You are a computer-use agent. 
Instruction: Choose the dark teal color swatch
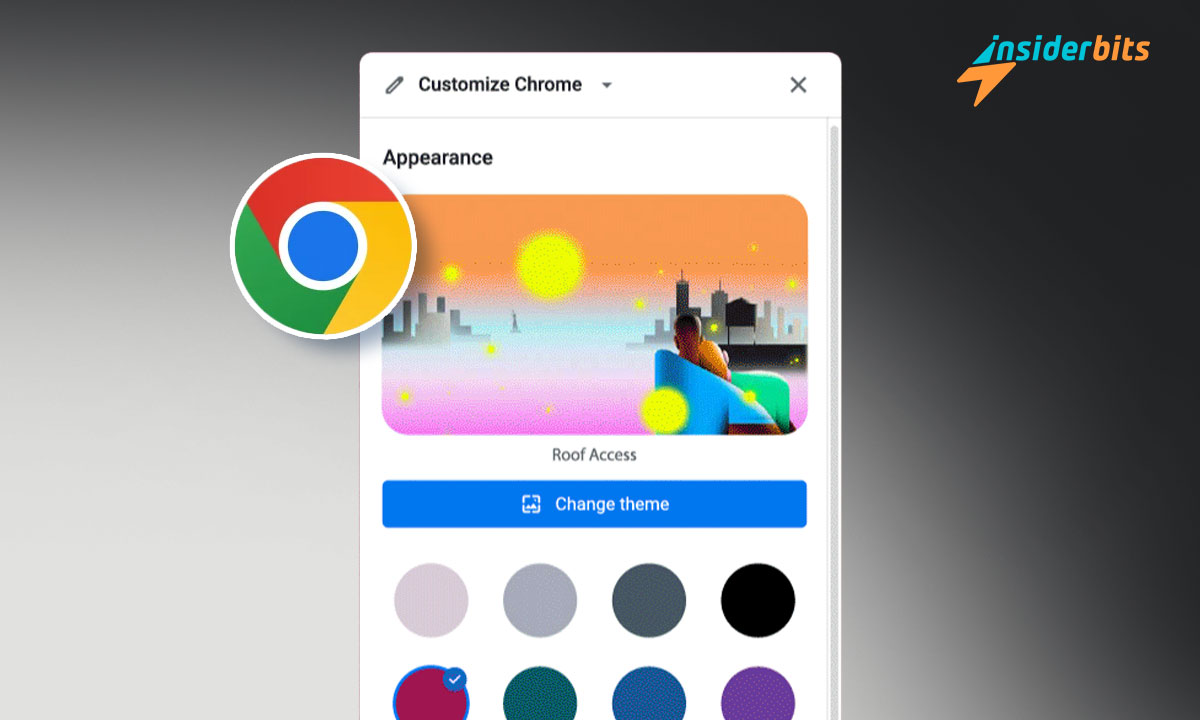(x=540, y=698)
